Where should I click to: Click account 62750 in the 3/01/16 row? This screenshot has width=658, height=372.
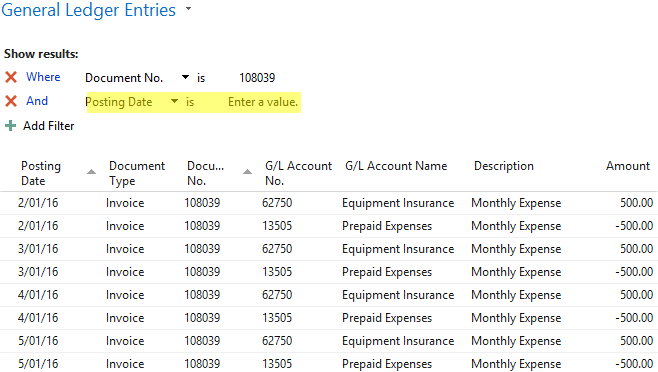277,249
